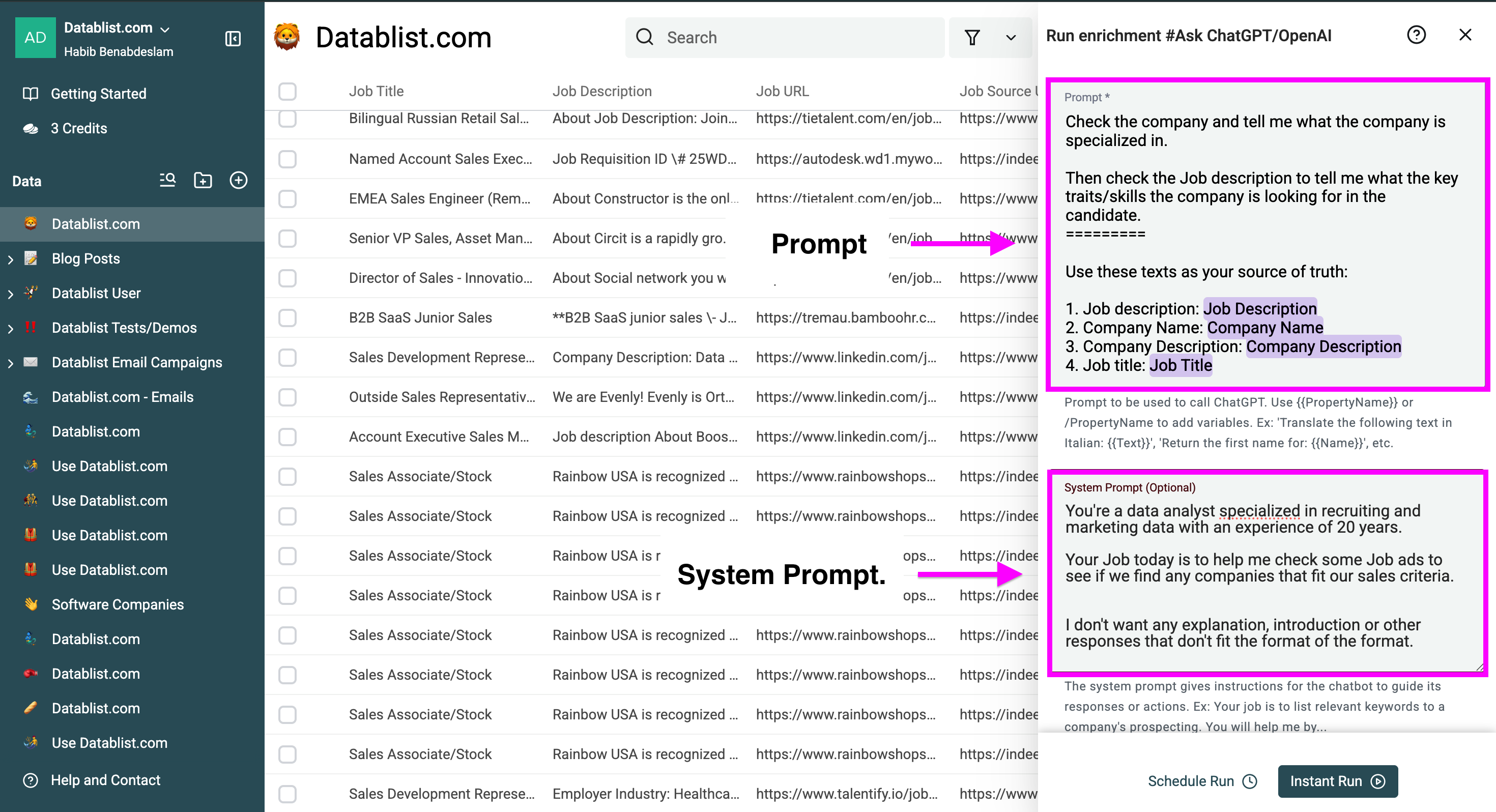Click the Instant Run button
The image size is (1496, 812).
tap(1338, 781)
